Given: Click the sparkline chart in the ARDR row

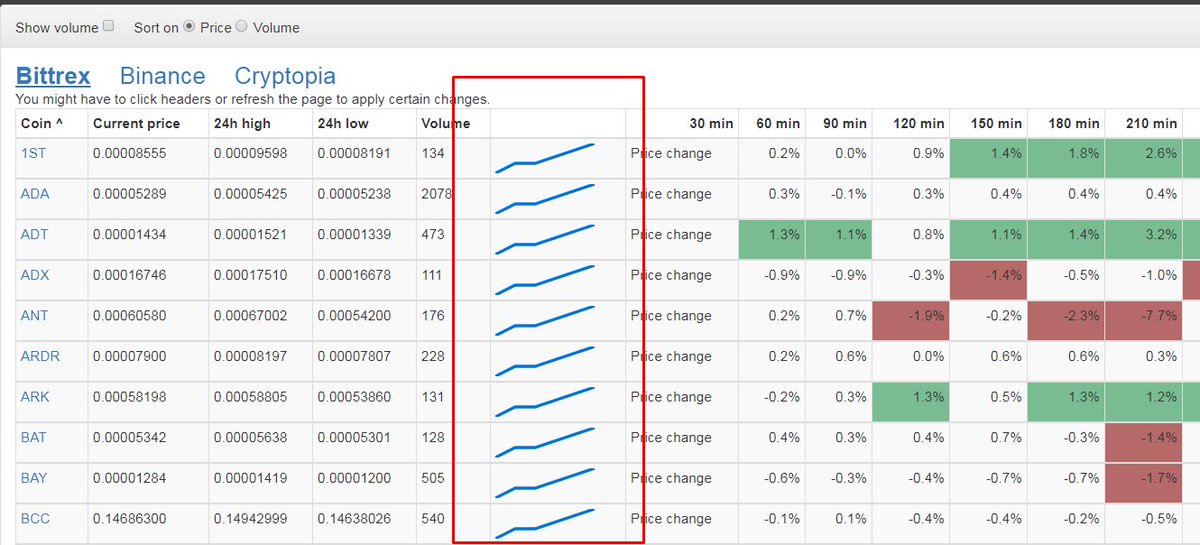Looking at the screenshot, I should (545, 360).
